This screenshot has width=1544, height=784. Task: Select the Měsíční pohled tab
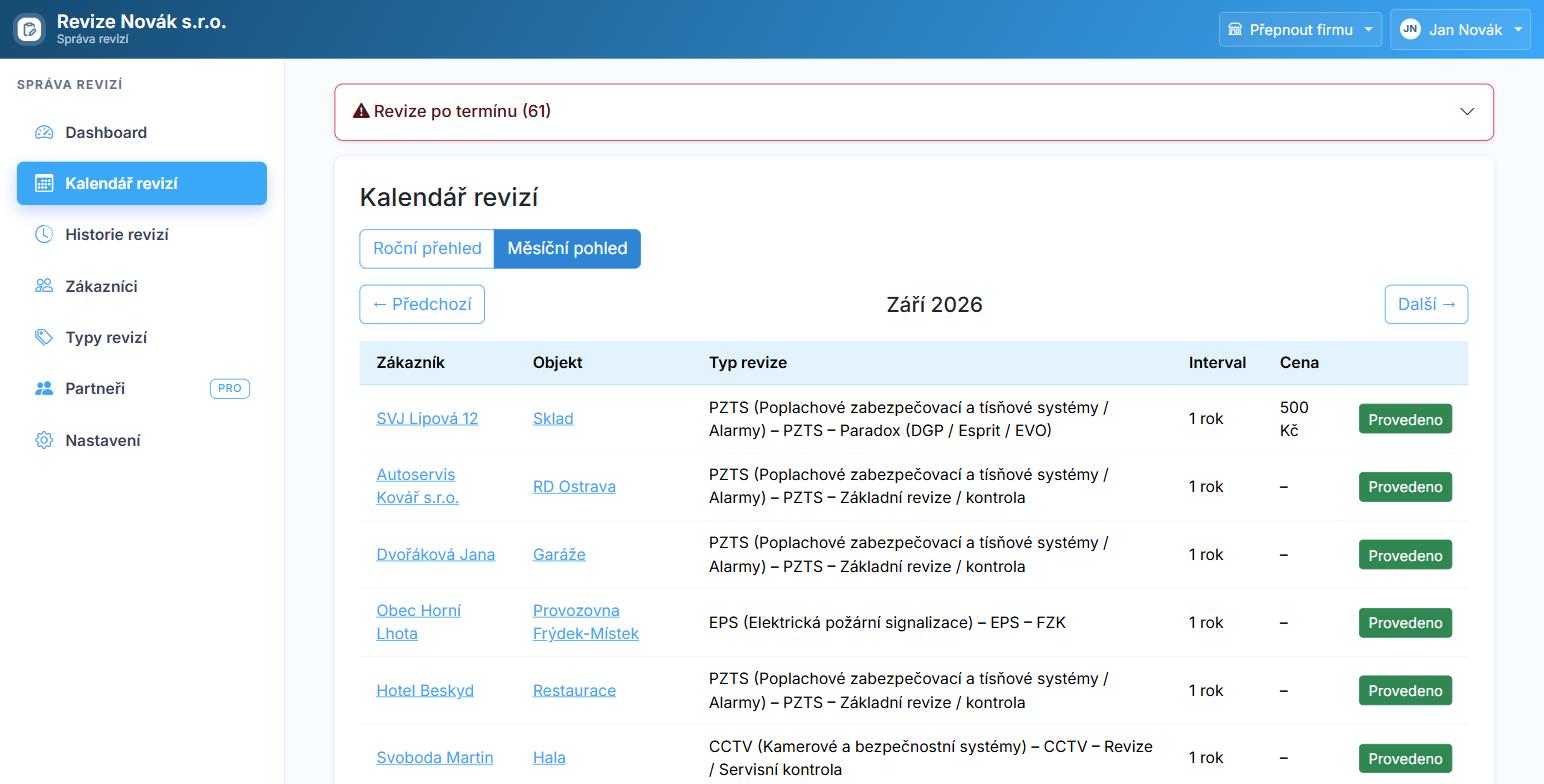(567, 248)
